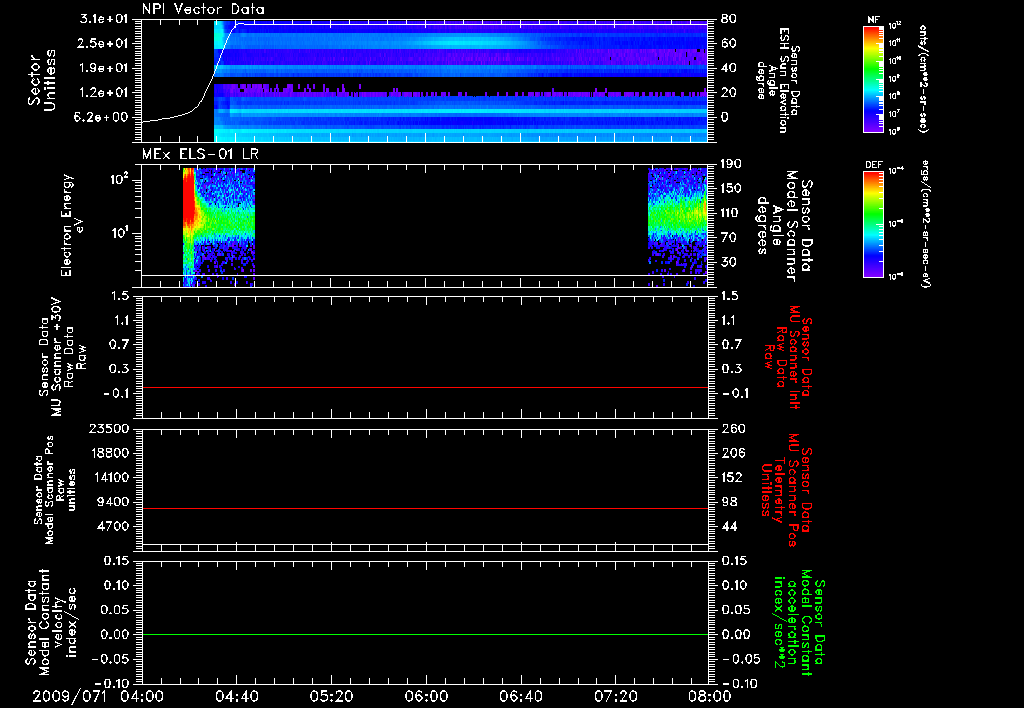Click the '06:40' time tick label
This screenshot has height=708, width=1024.
(x=520, y=696)
